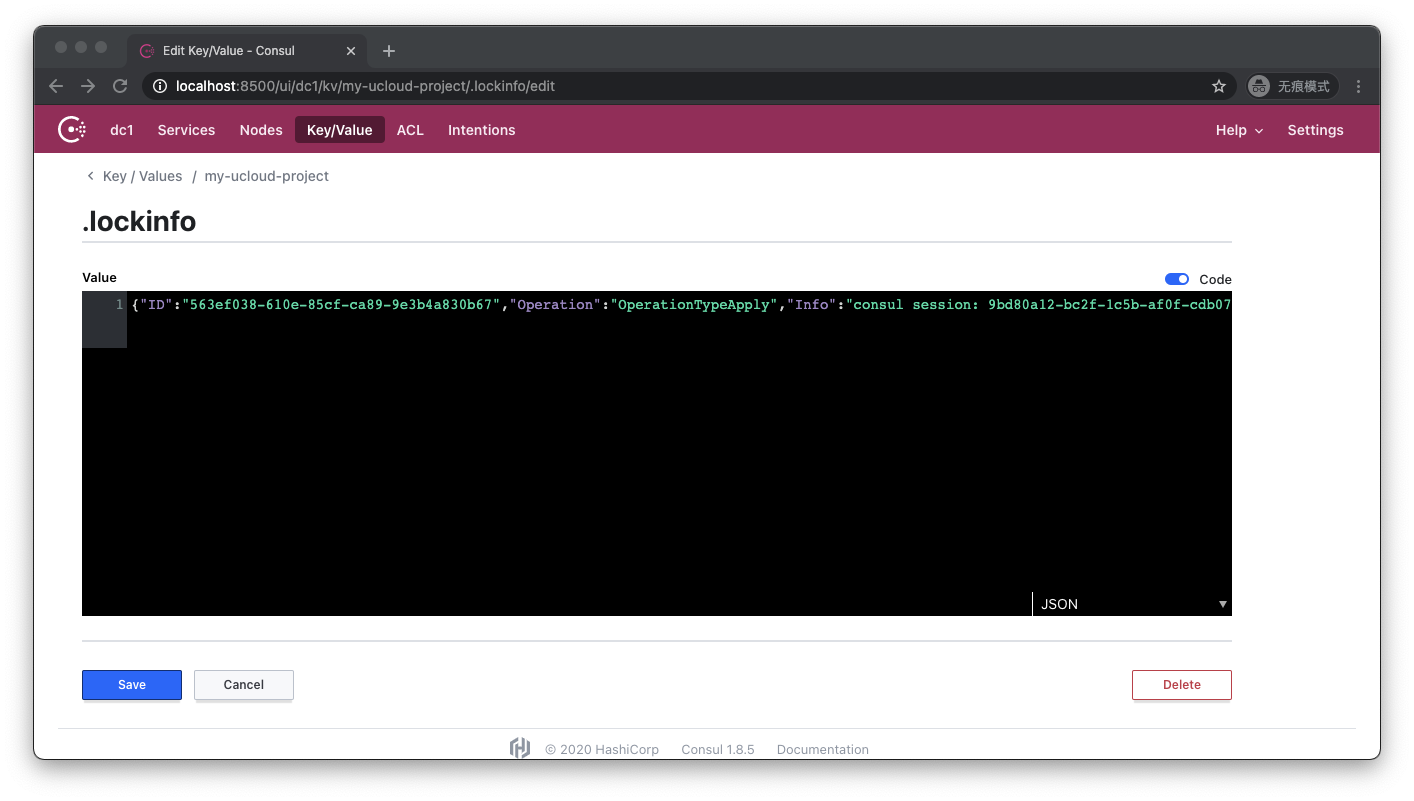Save the key value
This screenshot has width=1414, height=801.
132,685
